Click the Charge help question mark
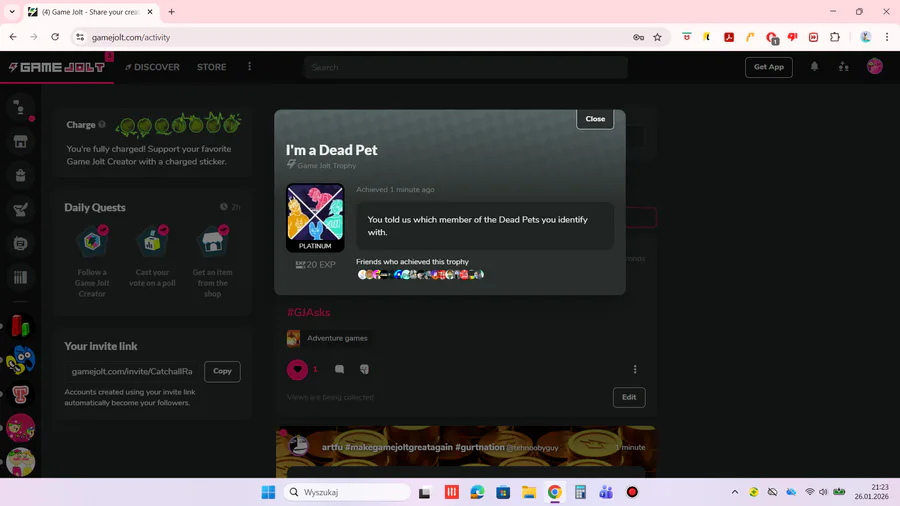Viewport: 900px width, 506px height. point(102,124)
